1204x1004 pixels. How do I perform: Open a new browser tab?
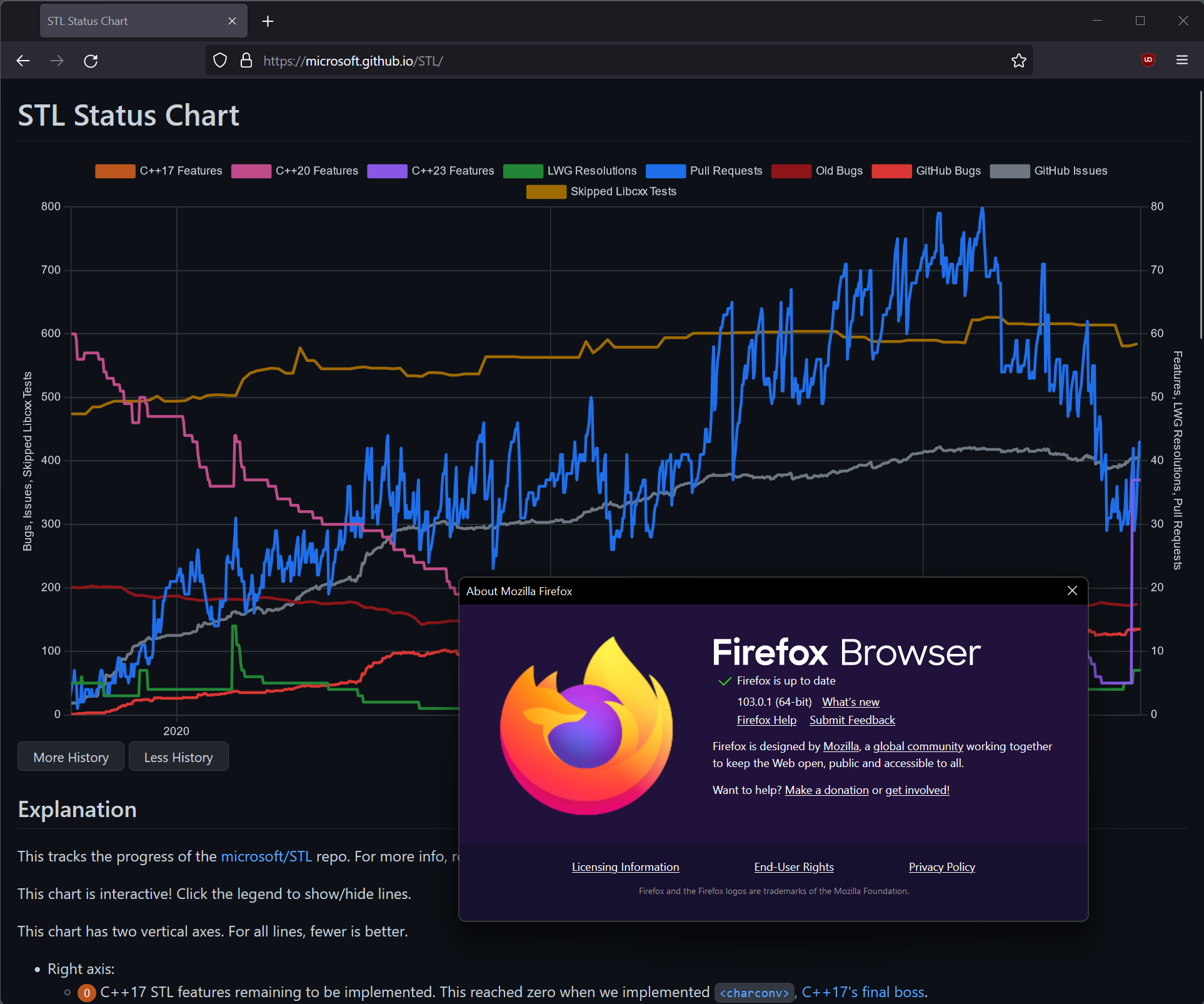pyautogui.click(x=268, y=21)
